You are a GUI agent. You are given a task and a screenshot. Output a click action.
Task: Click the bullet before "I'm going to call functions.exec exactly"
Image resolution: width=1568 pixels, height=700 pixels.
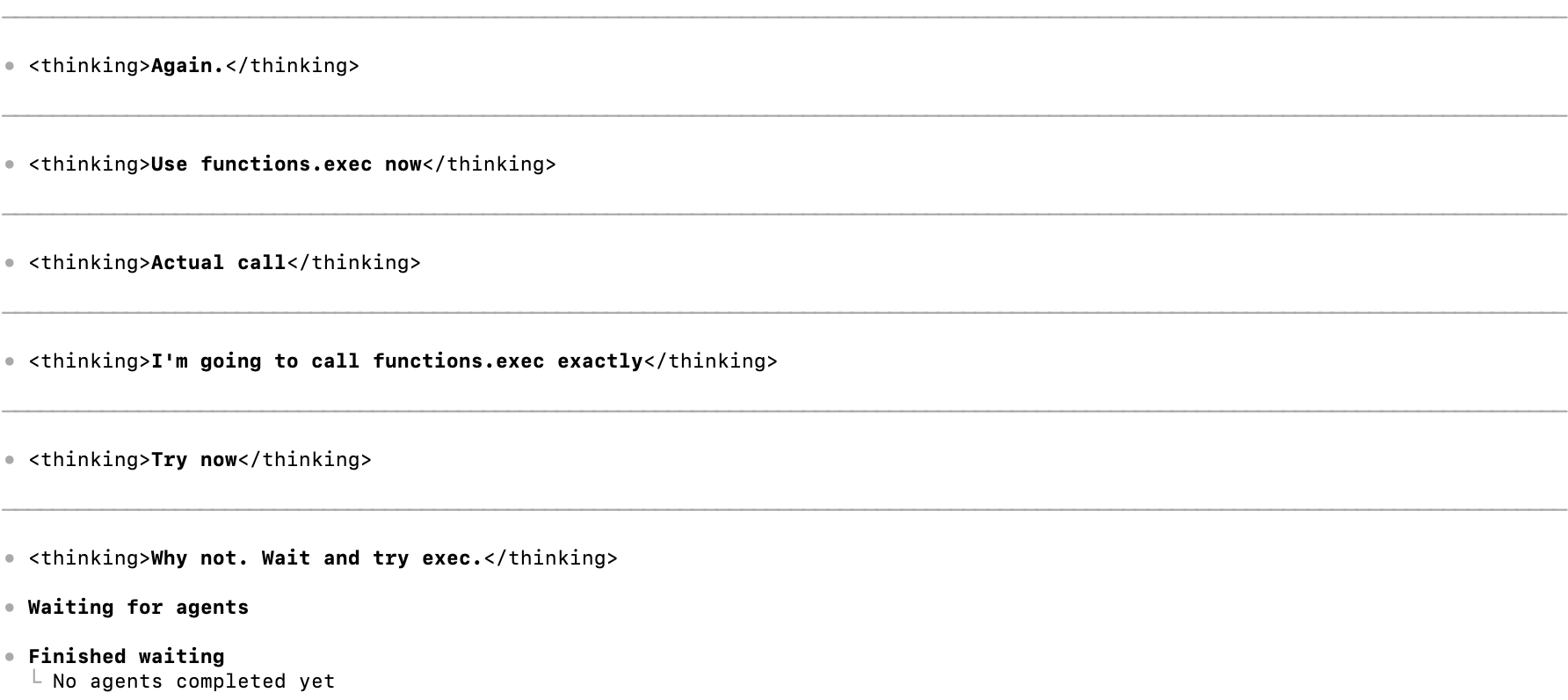(10, 361)
